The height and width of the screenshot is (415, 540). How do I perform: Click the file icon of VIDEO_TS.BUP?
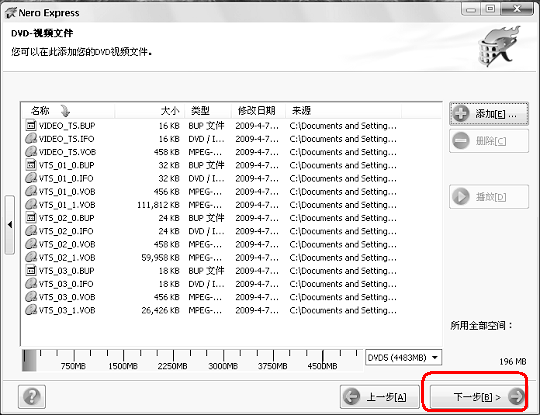(x=31, y=125)
